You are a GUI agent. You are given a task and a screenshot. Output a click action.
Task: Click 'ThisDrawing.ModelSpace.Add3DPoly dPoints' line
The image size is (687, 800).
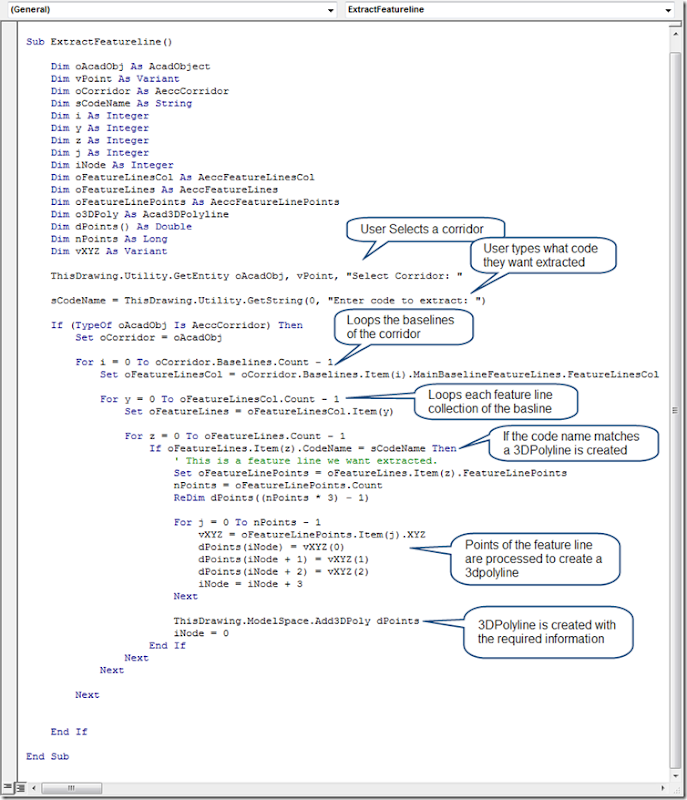[x=296, y=620]
